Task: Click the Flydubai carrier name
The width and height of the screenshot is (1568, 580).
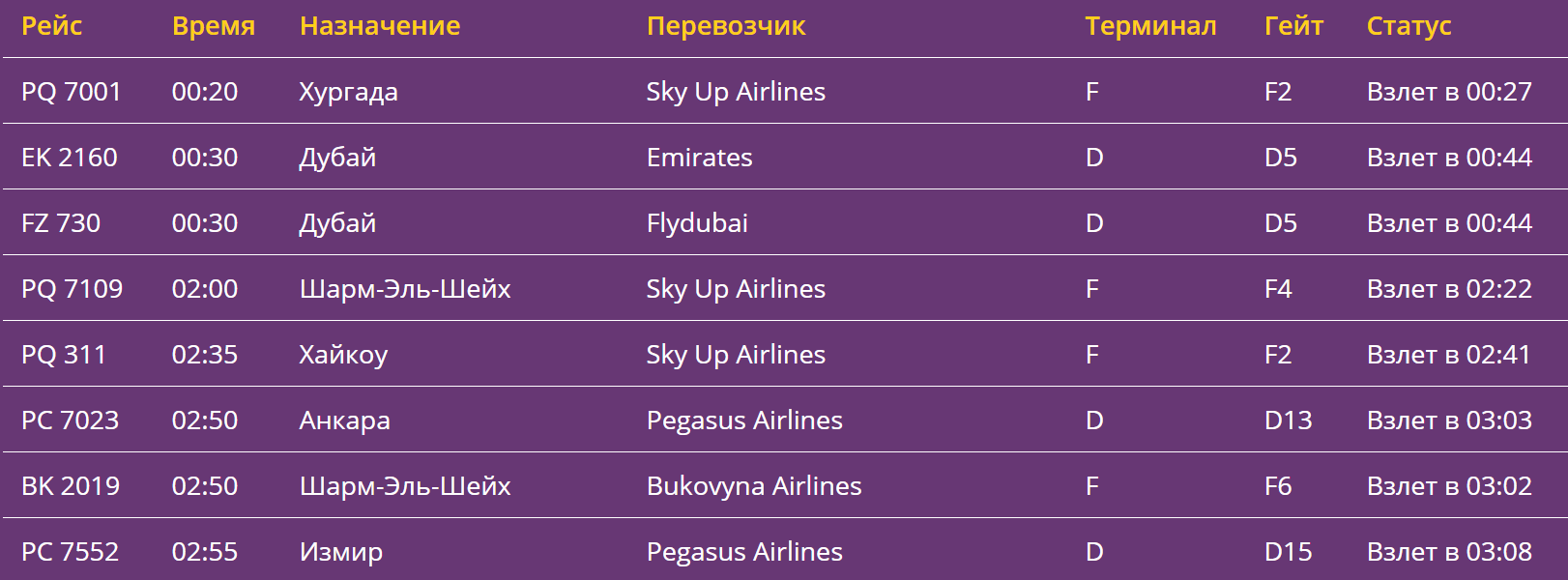Action: [x=697, y=223]
